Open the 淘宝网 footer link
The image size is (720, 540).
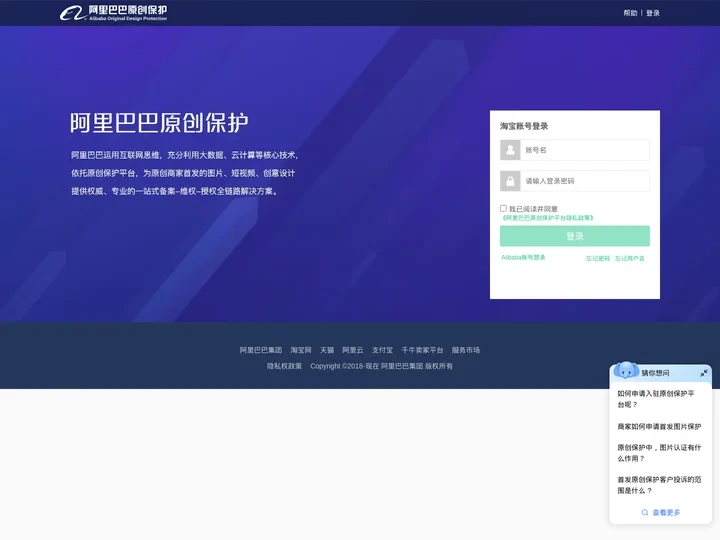[301, 350]
